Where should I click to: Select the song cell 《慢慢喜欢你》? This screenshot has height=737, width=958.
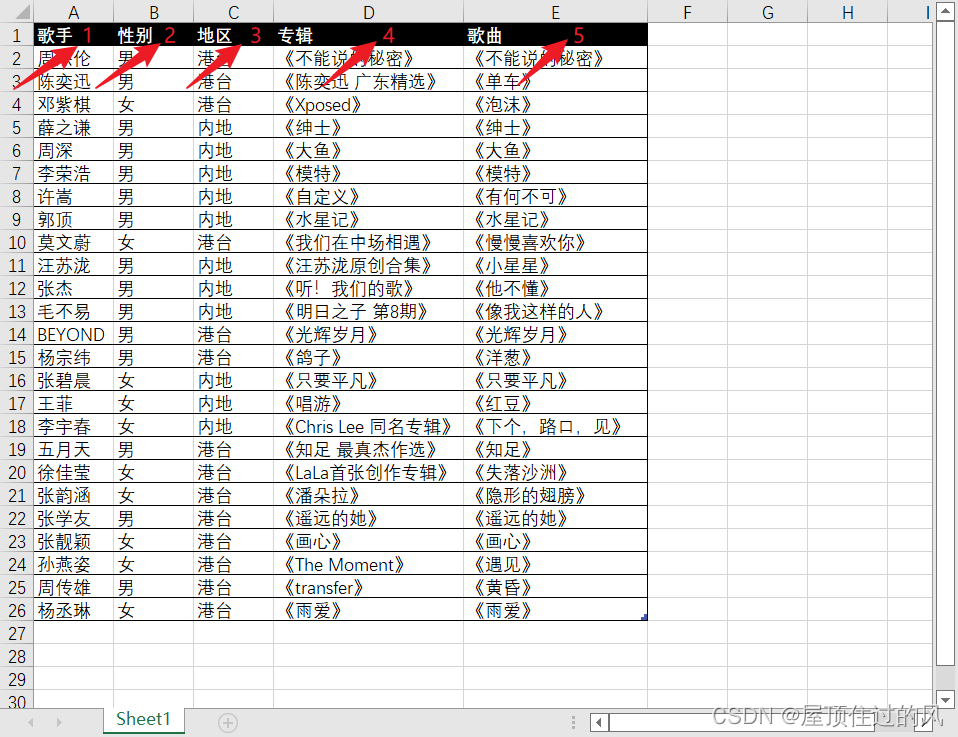pyautogui.click(x=555, y=243)
